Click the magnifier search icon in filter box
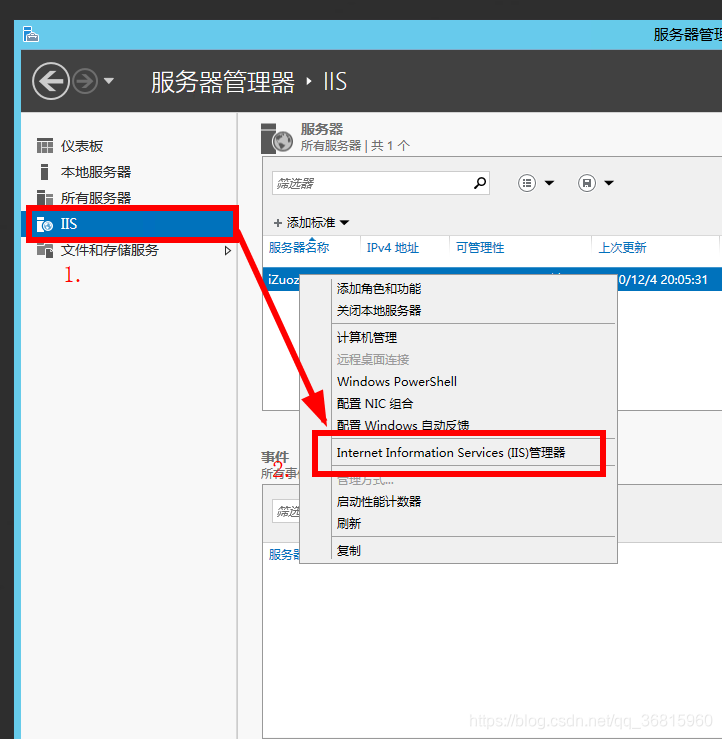722x739 pixels. point(480,183)
